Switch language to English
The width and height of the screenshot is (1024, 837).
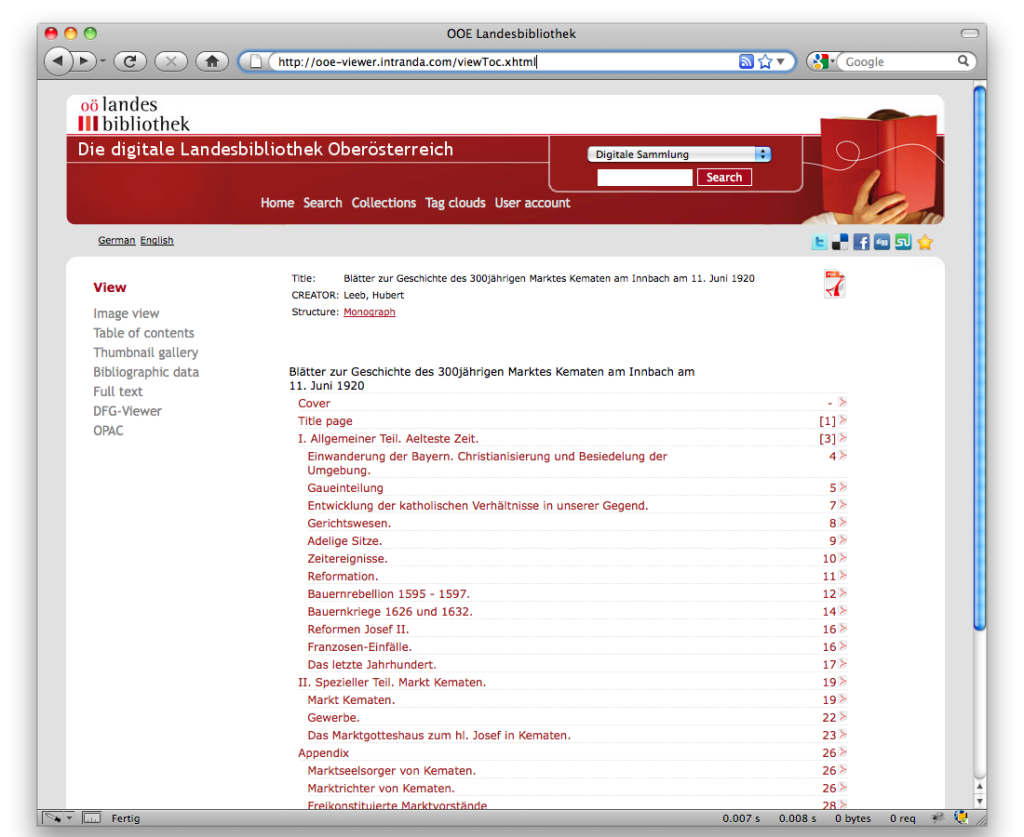tap(157, 240)
